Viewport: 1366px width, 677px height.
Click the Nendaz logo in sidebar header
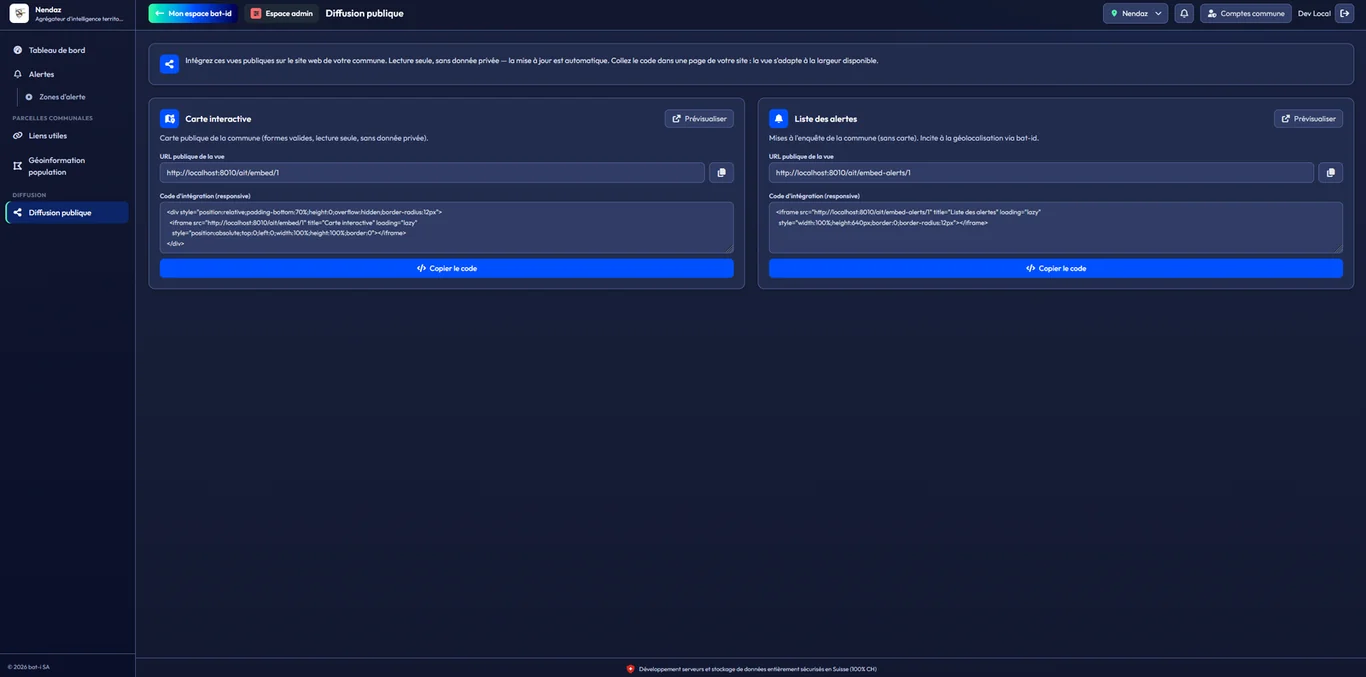click(19, 13)
